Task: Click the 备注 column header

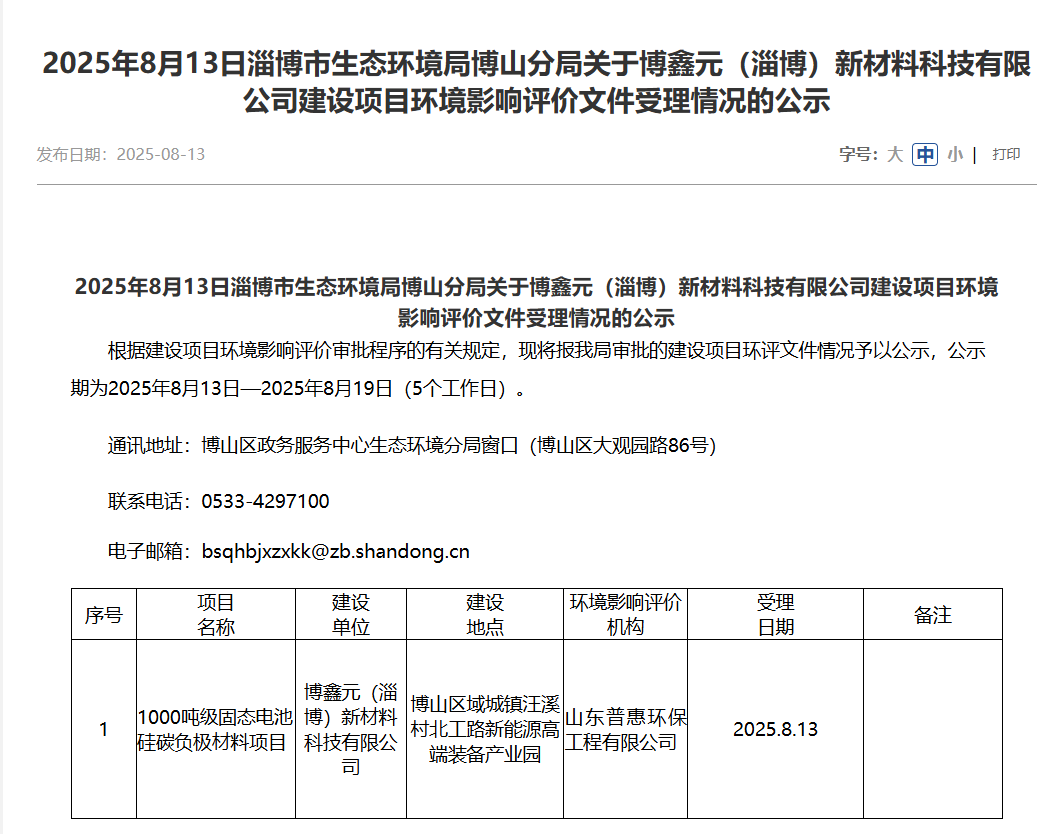Action: [932, 614]
